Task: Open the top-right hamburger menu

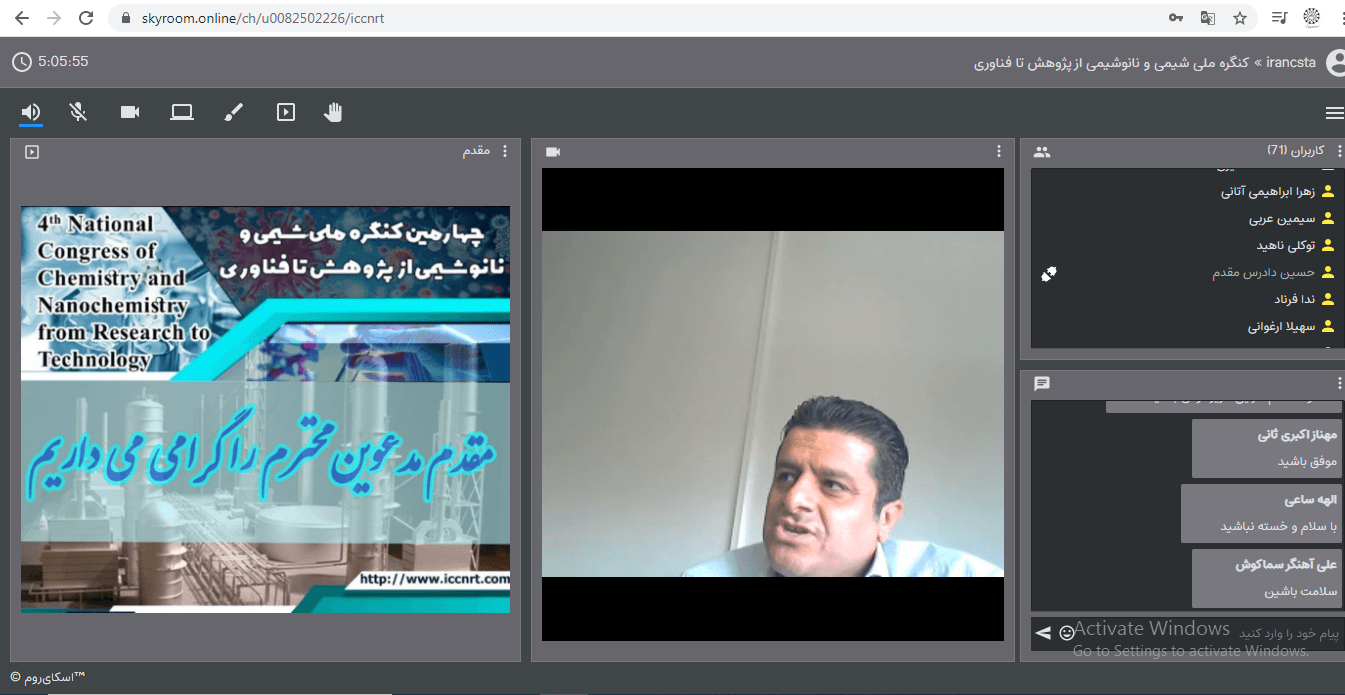Action: (1334, 112)
